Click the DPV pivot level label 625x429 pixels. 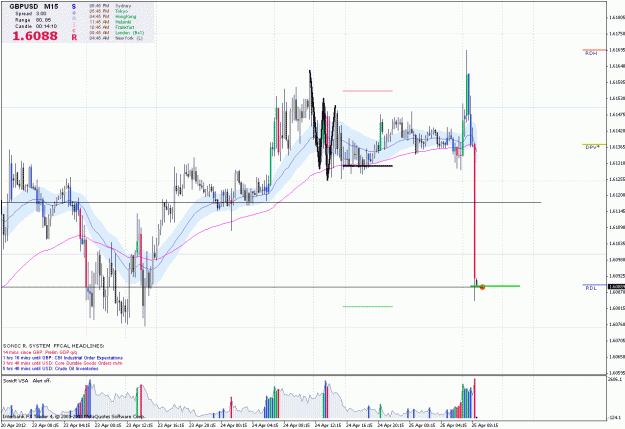[x=592, y=147]
